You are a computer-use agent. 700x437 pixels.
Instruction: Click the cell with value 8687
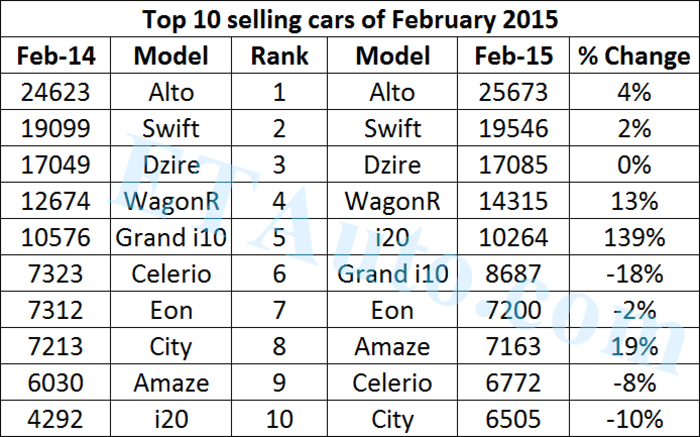519,274
